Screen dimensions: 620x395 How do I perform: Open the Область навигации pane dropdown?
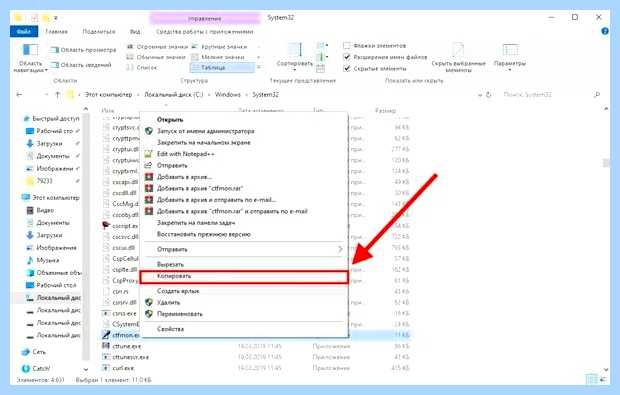tap(30, 58)
